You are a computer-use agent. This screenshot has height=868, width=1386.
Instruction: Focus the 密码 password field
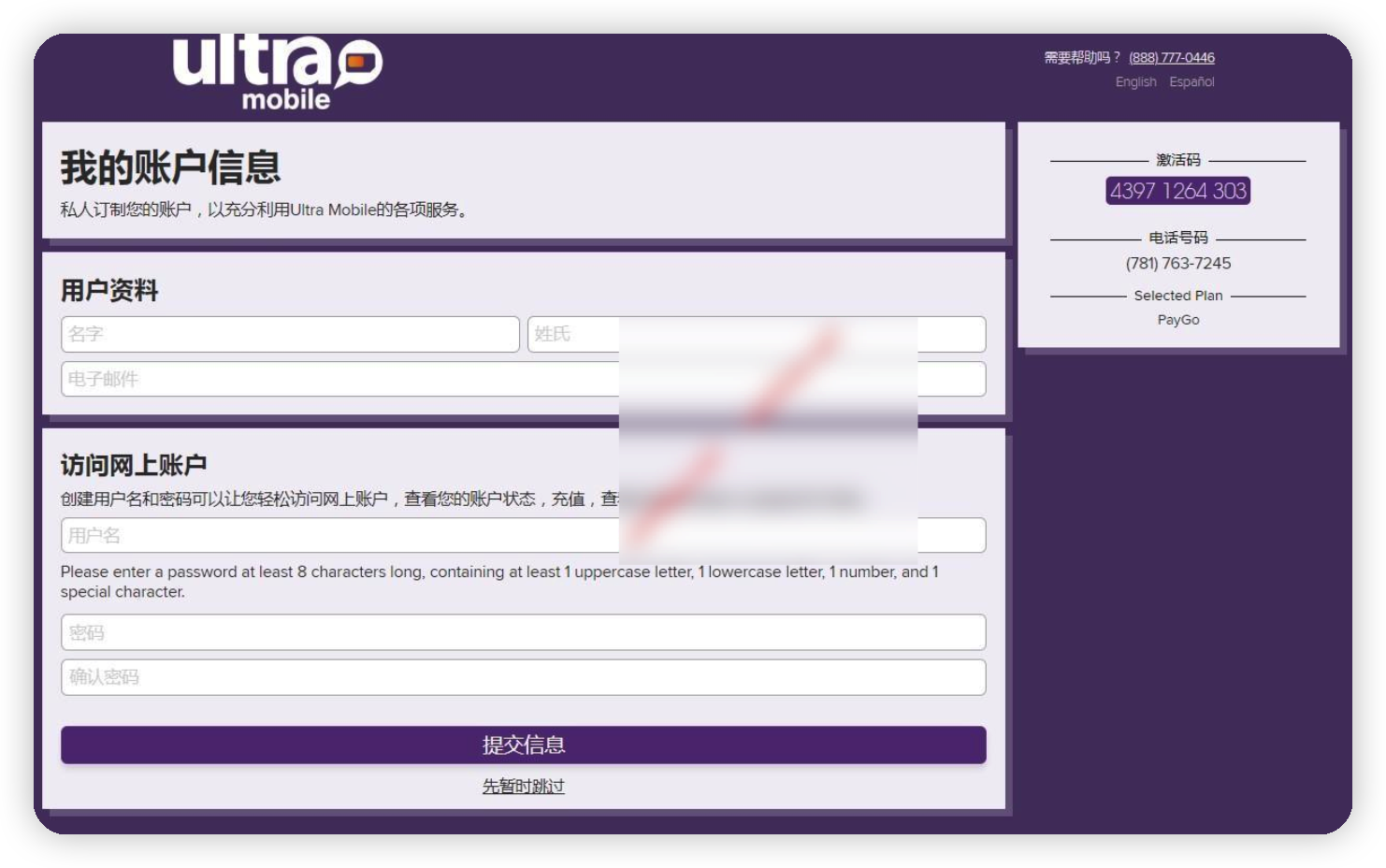[524, 632]
